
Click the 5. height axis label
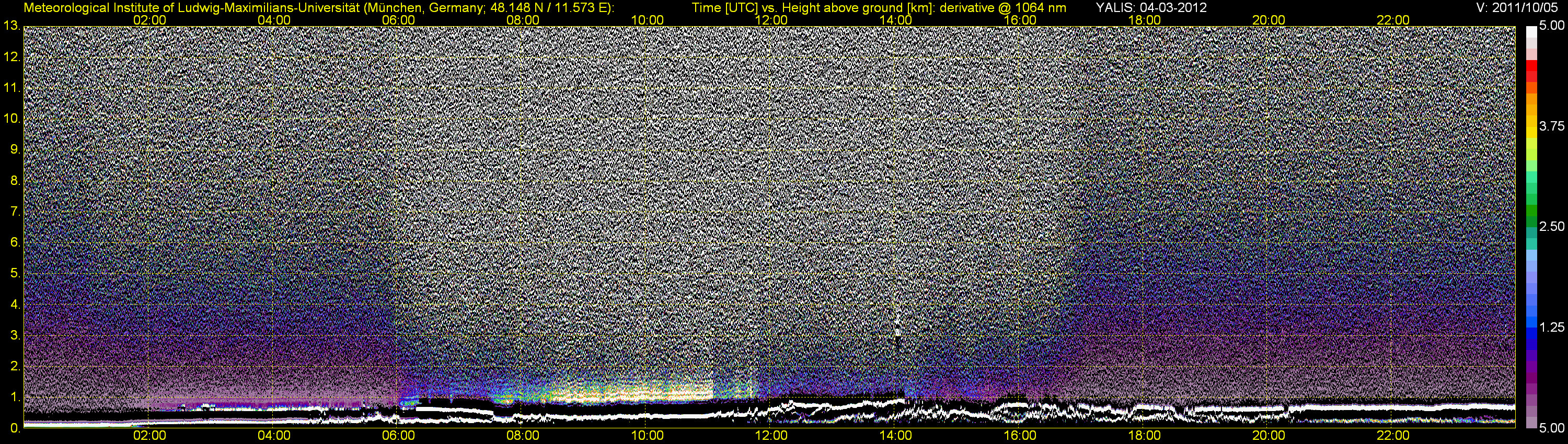tap(15, 274)
